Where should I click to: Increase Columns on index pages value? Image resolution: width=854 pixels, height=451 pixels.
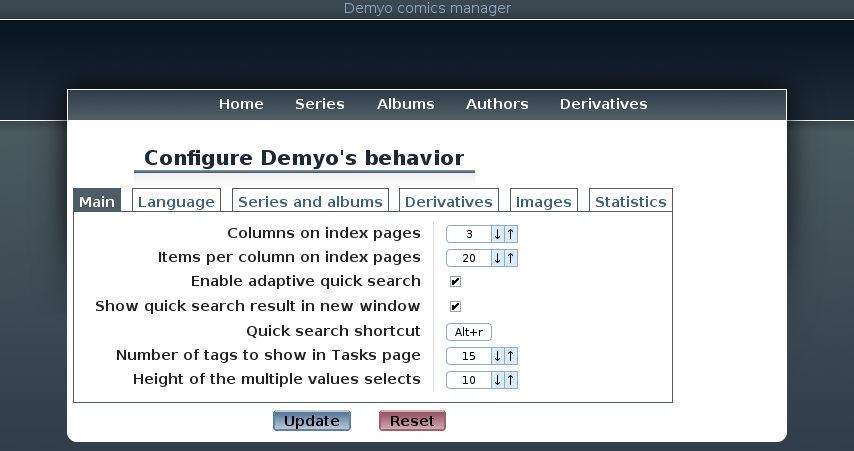click(x=511, y=234)
